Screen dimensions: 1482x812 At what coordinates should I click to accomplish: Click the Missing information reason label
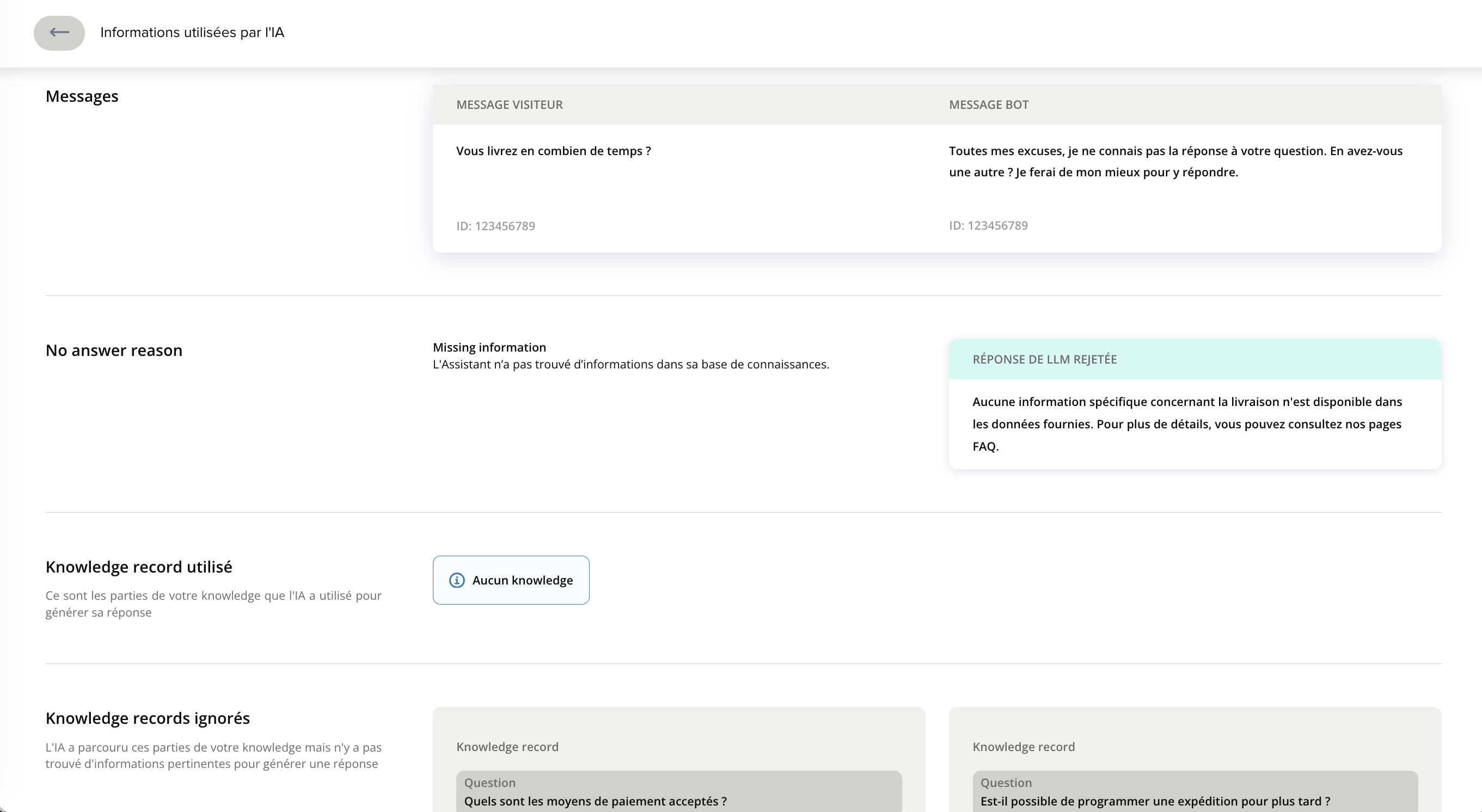tap(489, 347)
